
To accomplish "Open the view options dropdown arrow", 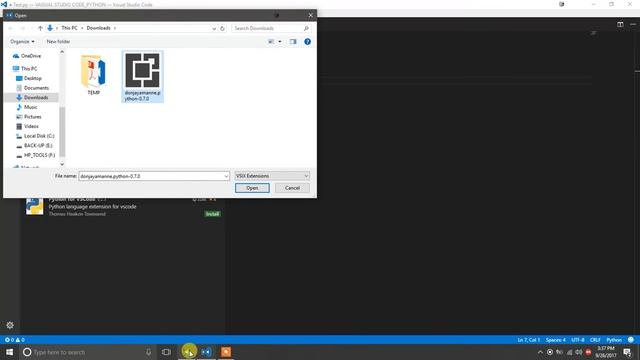I will pyautogui.click(x=280, y=41).
